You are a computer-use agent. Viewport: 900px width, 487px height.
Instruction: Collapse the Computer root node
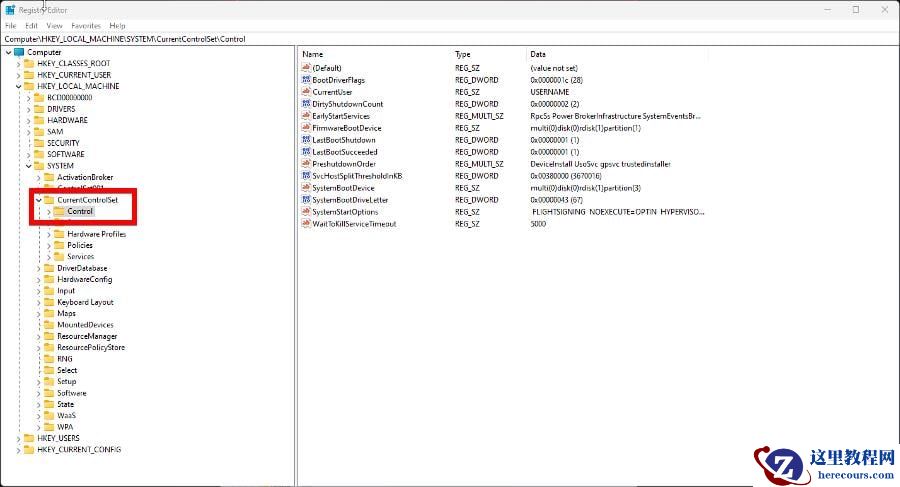pyautogui.click(x=8, y=52)
